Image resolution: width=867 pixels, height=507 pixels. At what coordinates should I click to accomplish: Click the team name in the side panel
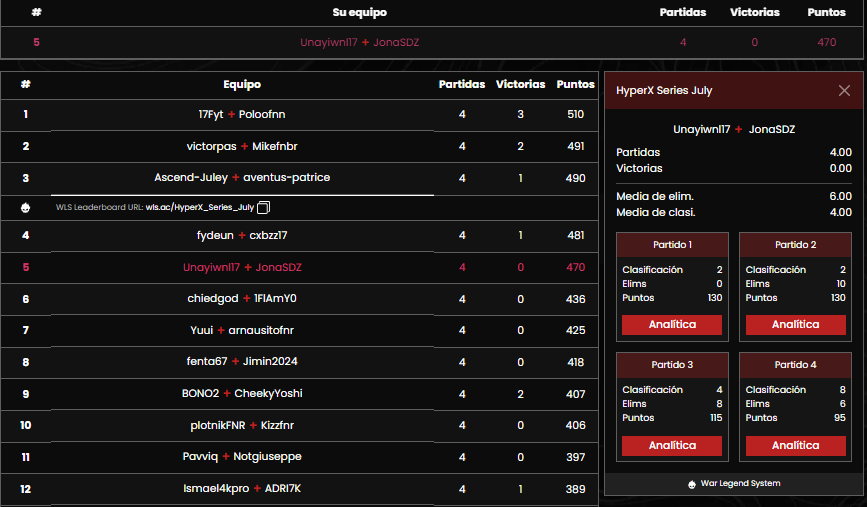[x=734, y=129]
